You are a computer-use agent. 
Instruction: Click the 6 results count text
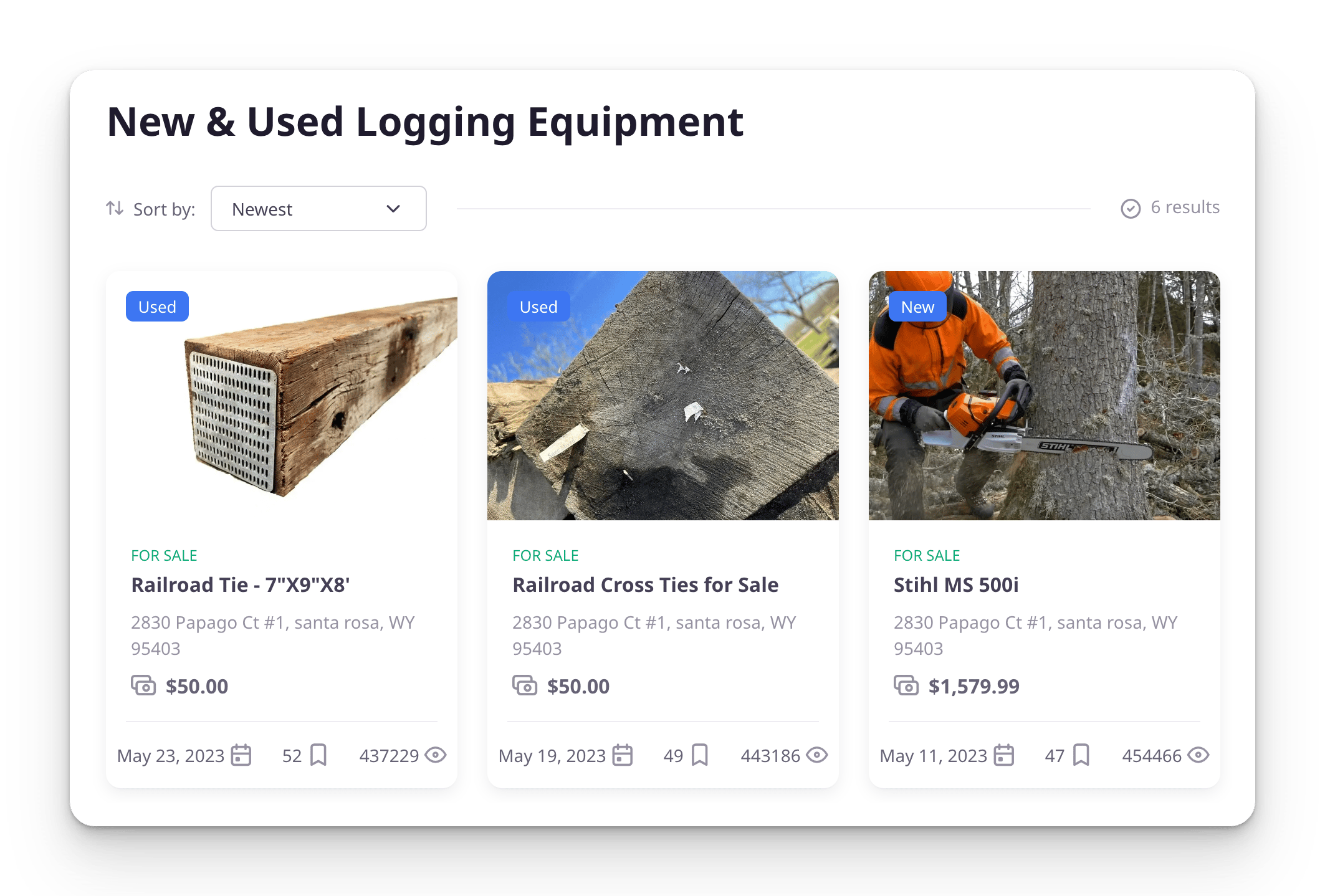[1185, 207]
